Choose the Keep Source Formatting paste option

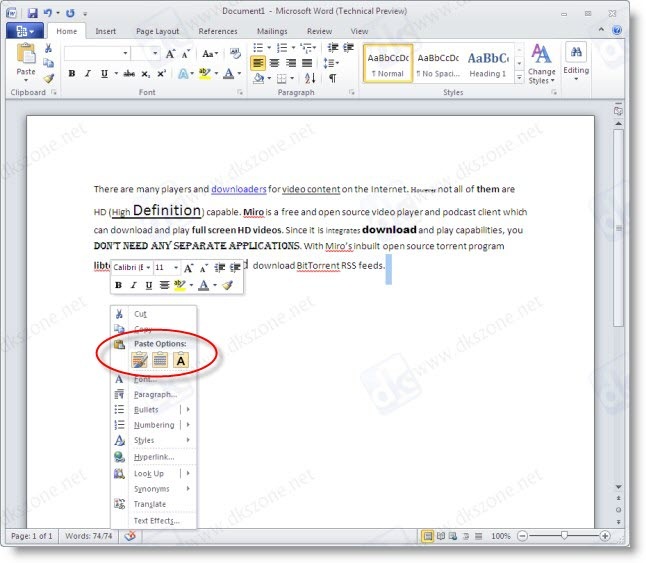click(139, 360)
